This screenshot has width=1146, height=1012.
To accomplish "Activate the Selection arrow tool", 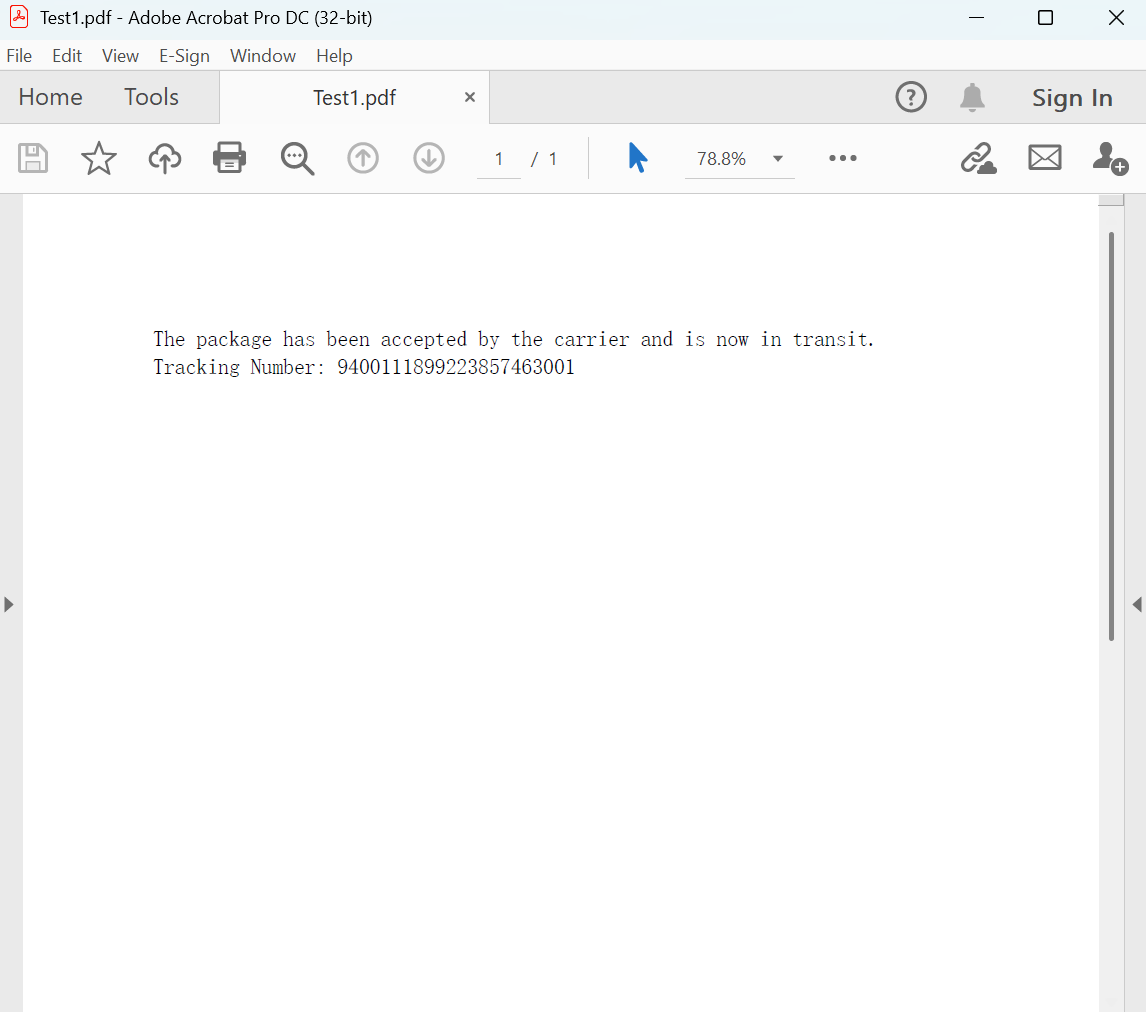I will (637, 158).
